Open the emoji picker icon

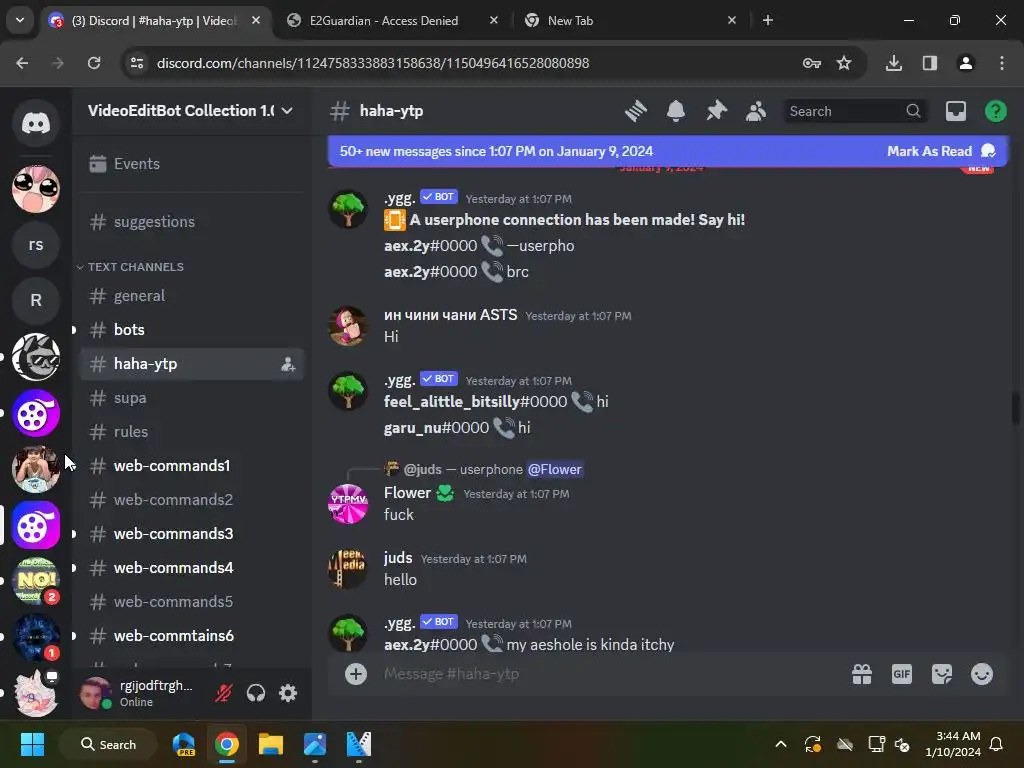click(x=982, y=673)
